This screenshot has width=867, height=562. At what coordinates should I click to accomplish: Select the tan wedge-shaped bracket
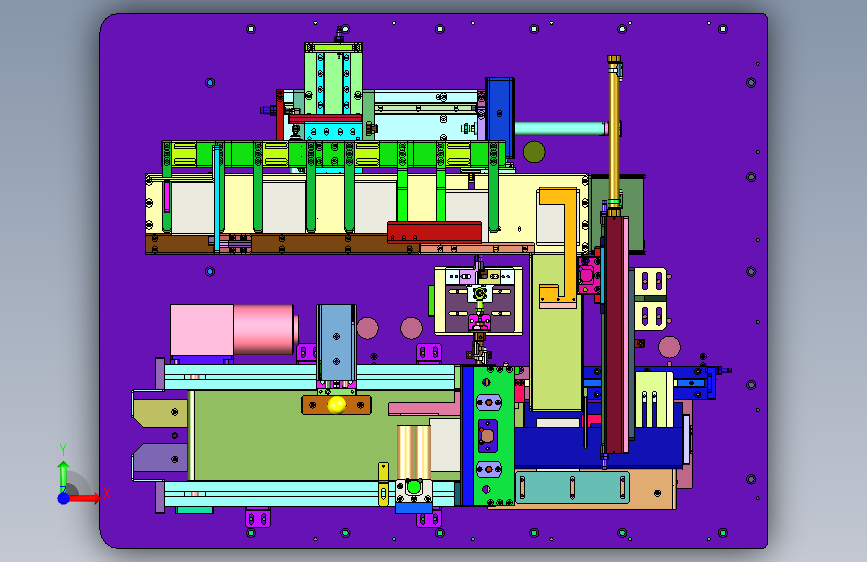pyautogui.click(x=160, y=413)
